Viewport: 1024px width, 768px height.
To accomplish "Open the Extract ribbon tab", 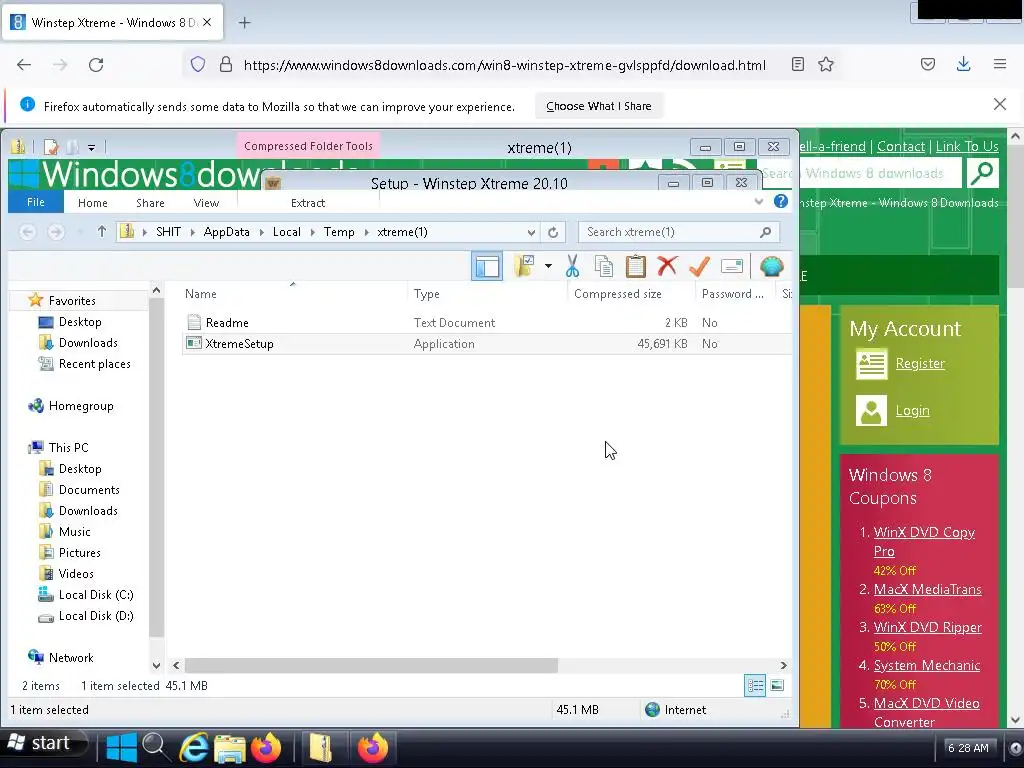I will point(308,203).
